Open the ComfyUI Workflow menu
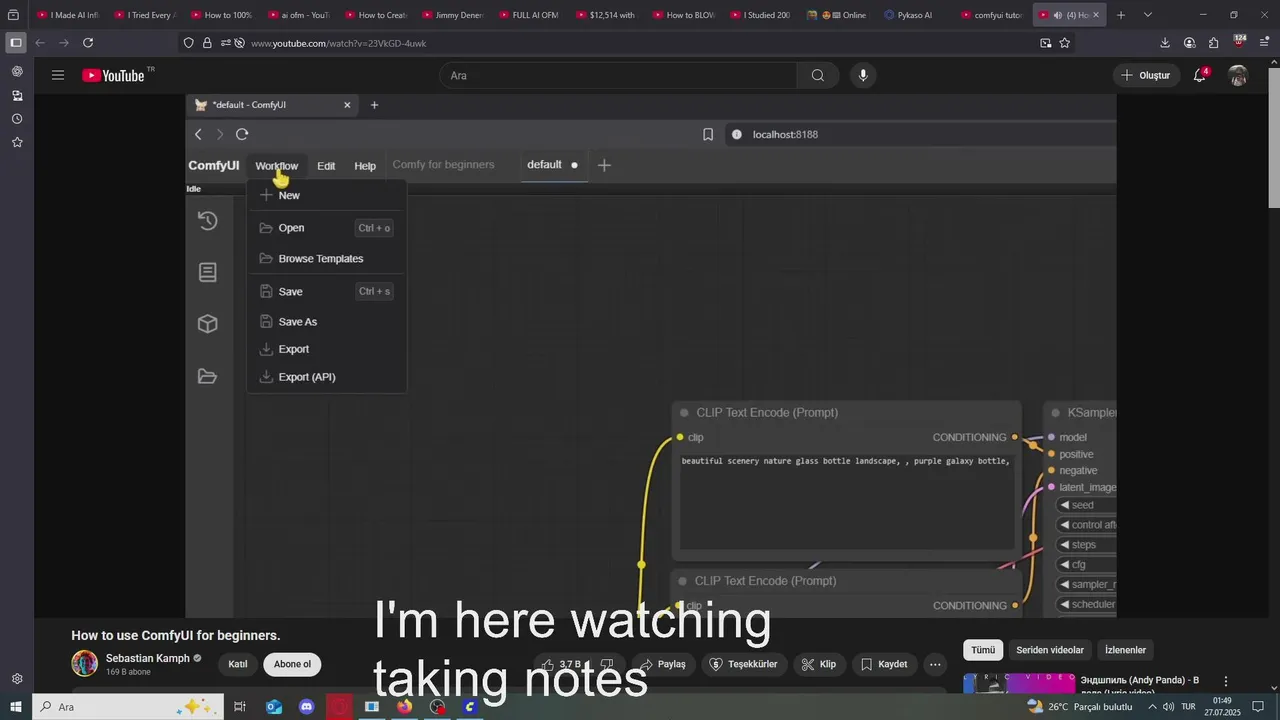Screen dimensions: 1280x720 276,166
